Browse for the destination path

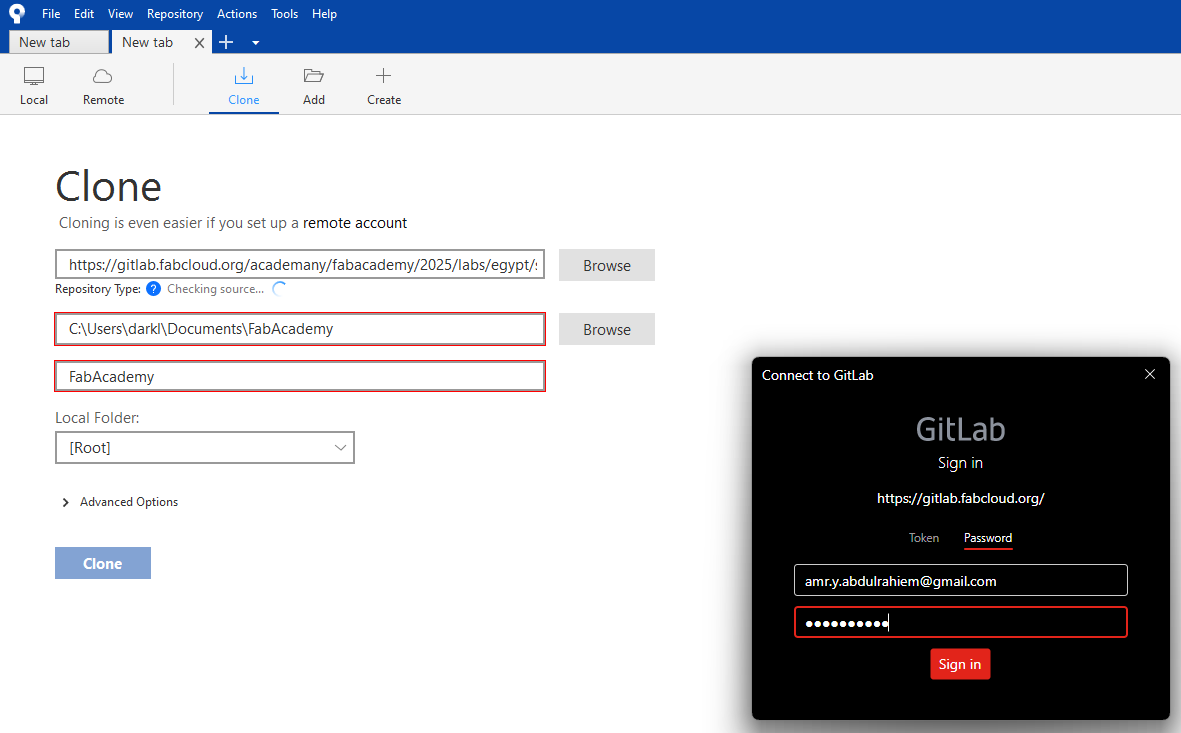pos(606,329)
